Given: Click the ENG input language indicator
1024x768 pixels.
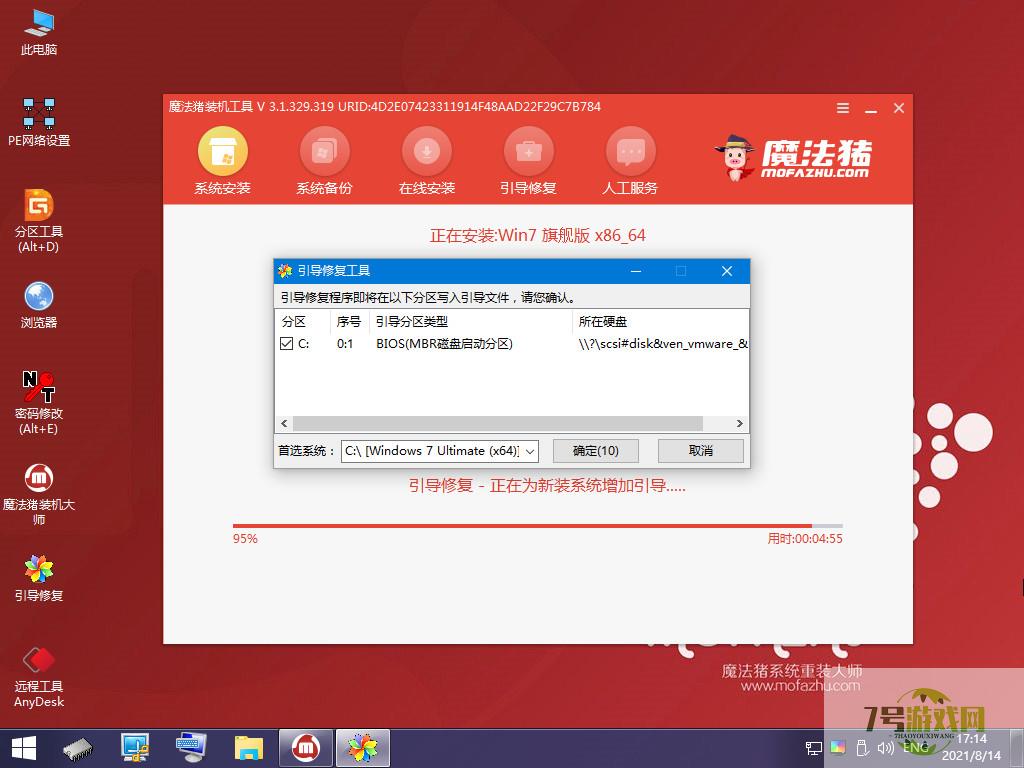Looking at the screenshot, I should [x=916, y=747].
